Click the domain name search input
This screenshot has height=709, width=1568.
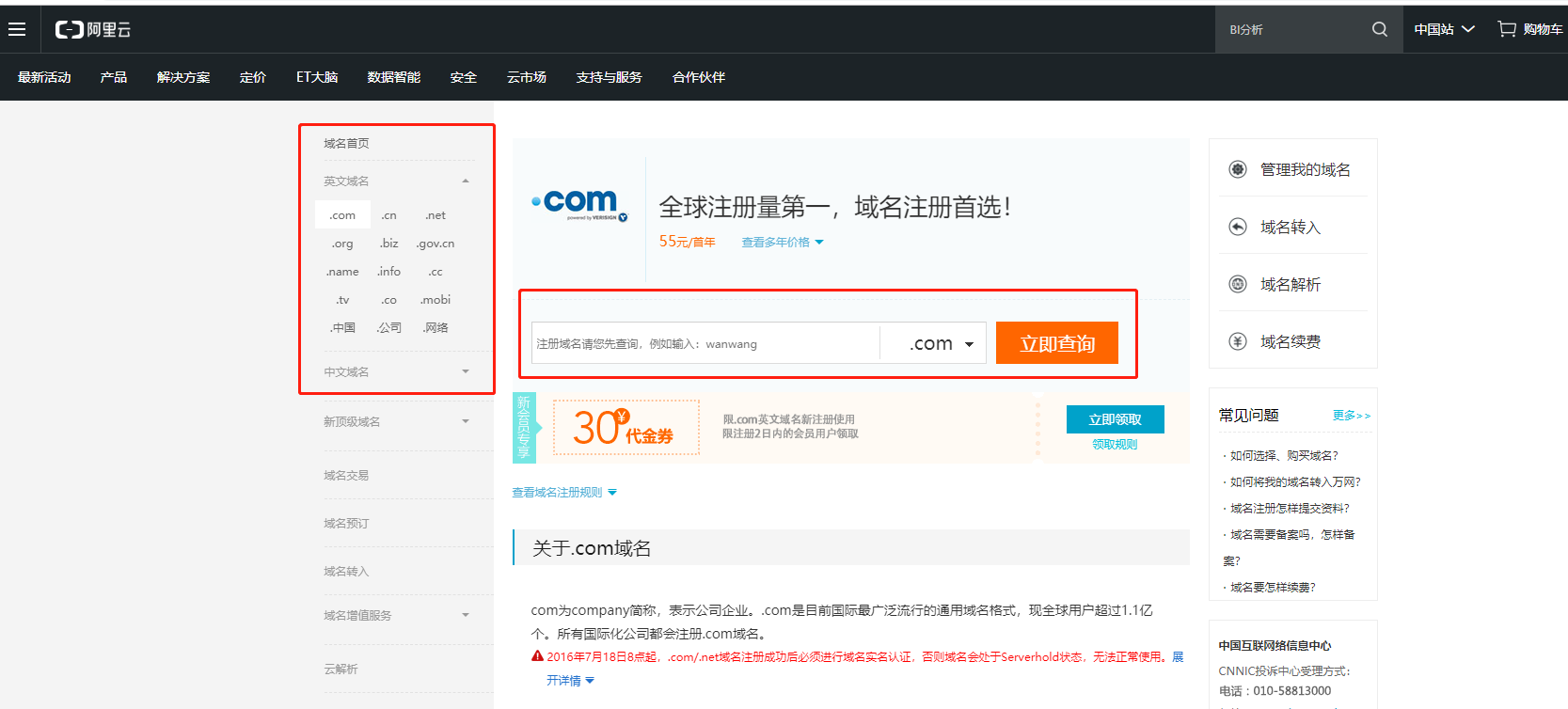point(705,343)
